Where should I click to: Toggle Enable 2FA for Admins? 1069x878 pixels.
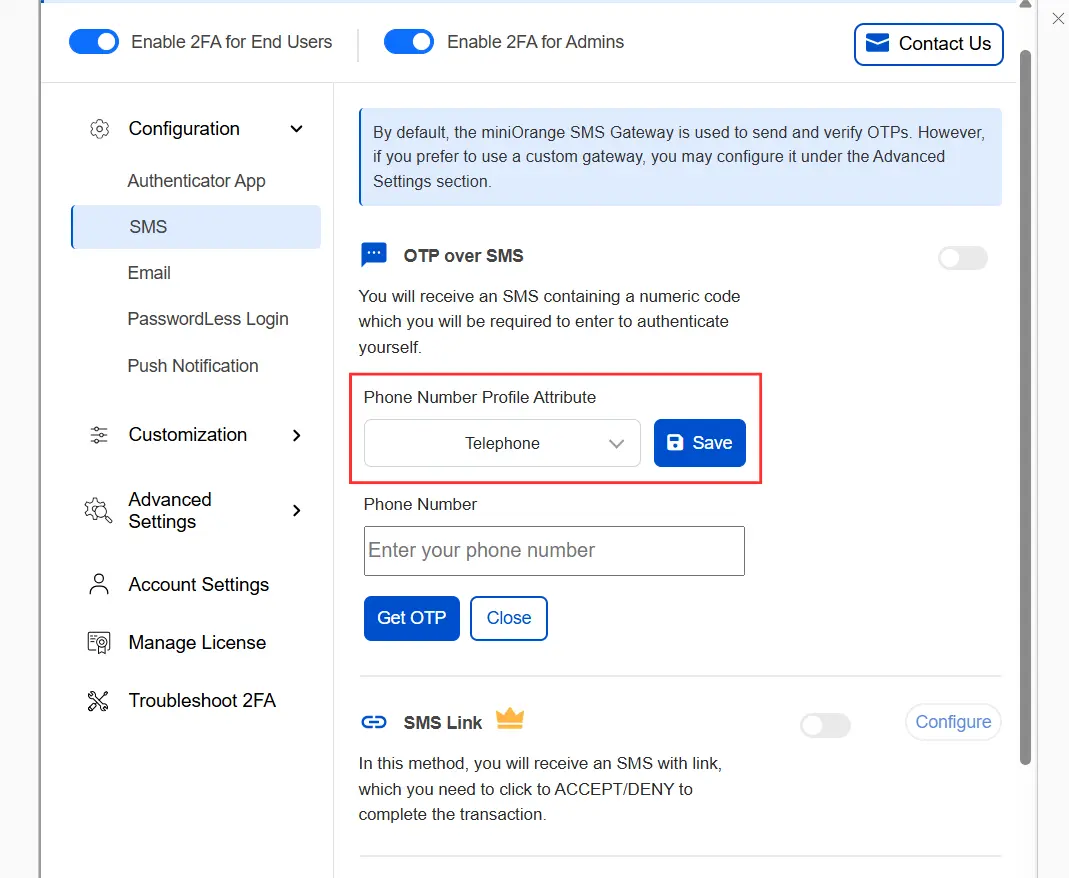point(409,42)
